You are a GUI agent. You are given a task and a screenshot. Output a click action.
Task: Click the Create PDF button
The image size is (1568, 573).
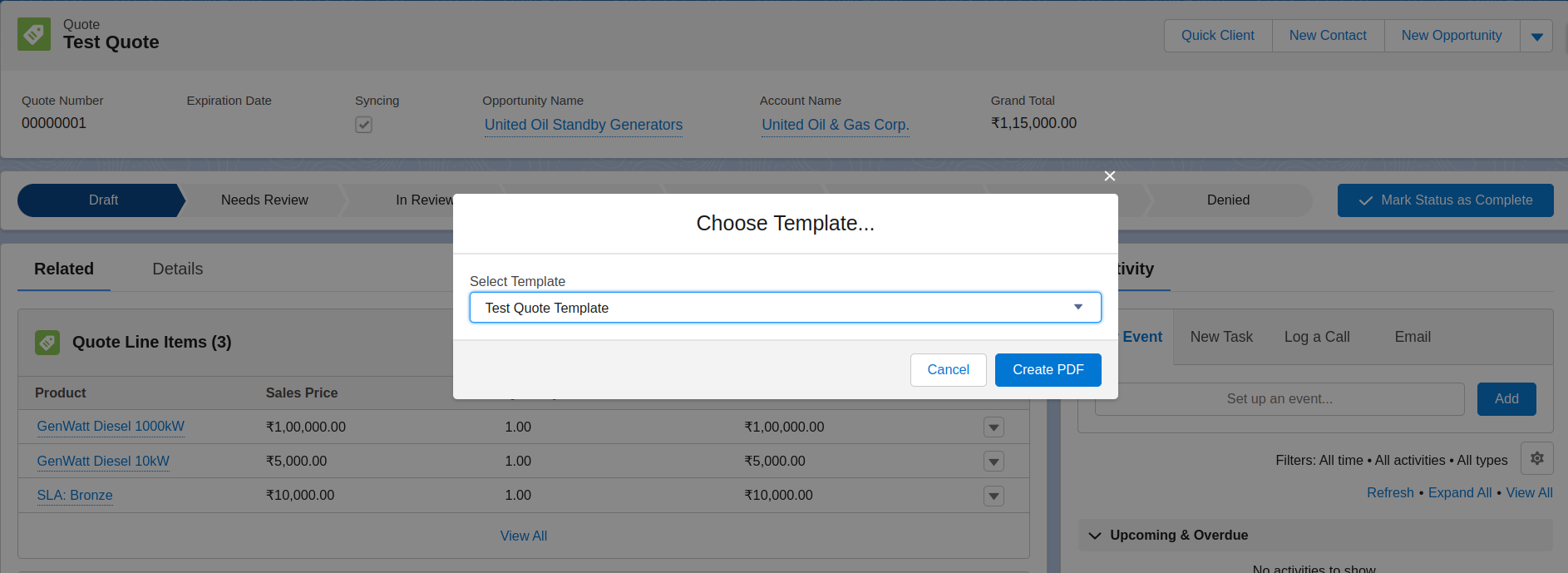(1048, 370)
